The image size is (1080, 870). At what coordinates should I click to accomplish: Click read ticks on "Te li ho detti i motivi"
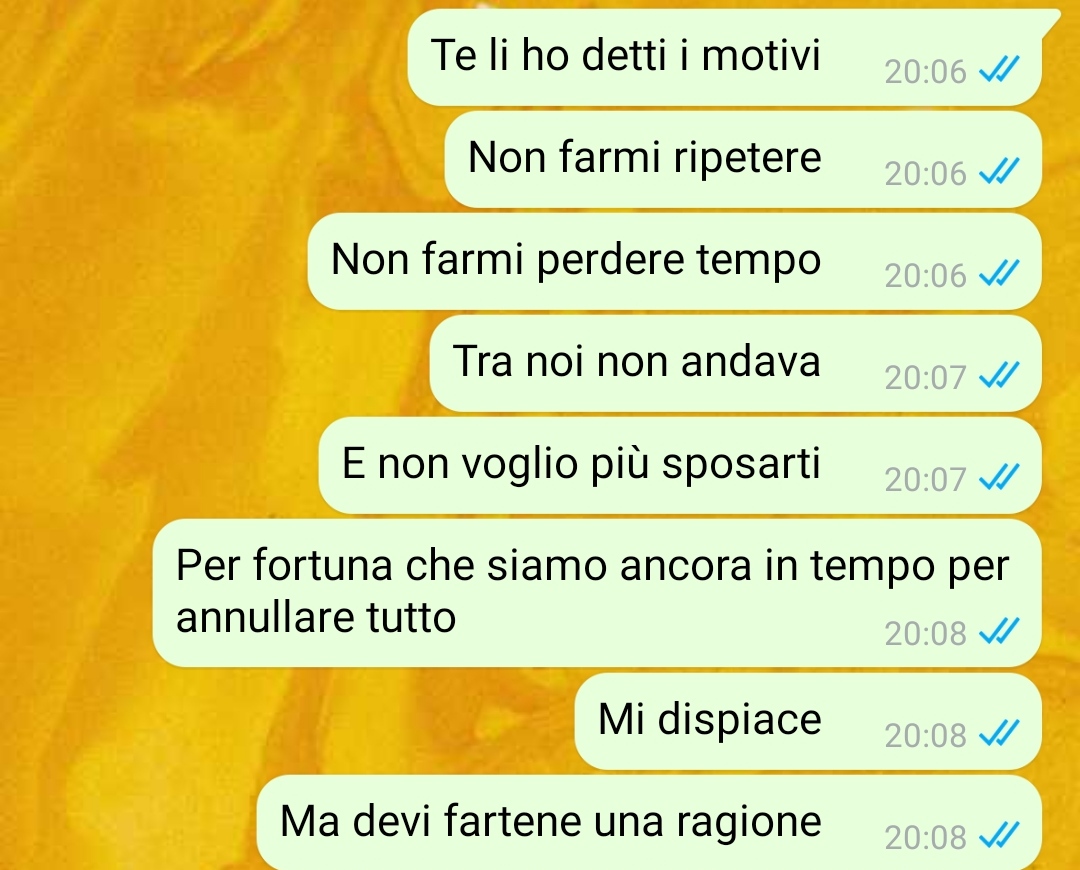[999, 69]
